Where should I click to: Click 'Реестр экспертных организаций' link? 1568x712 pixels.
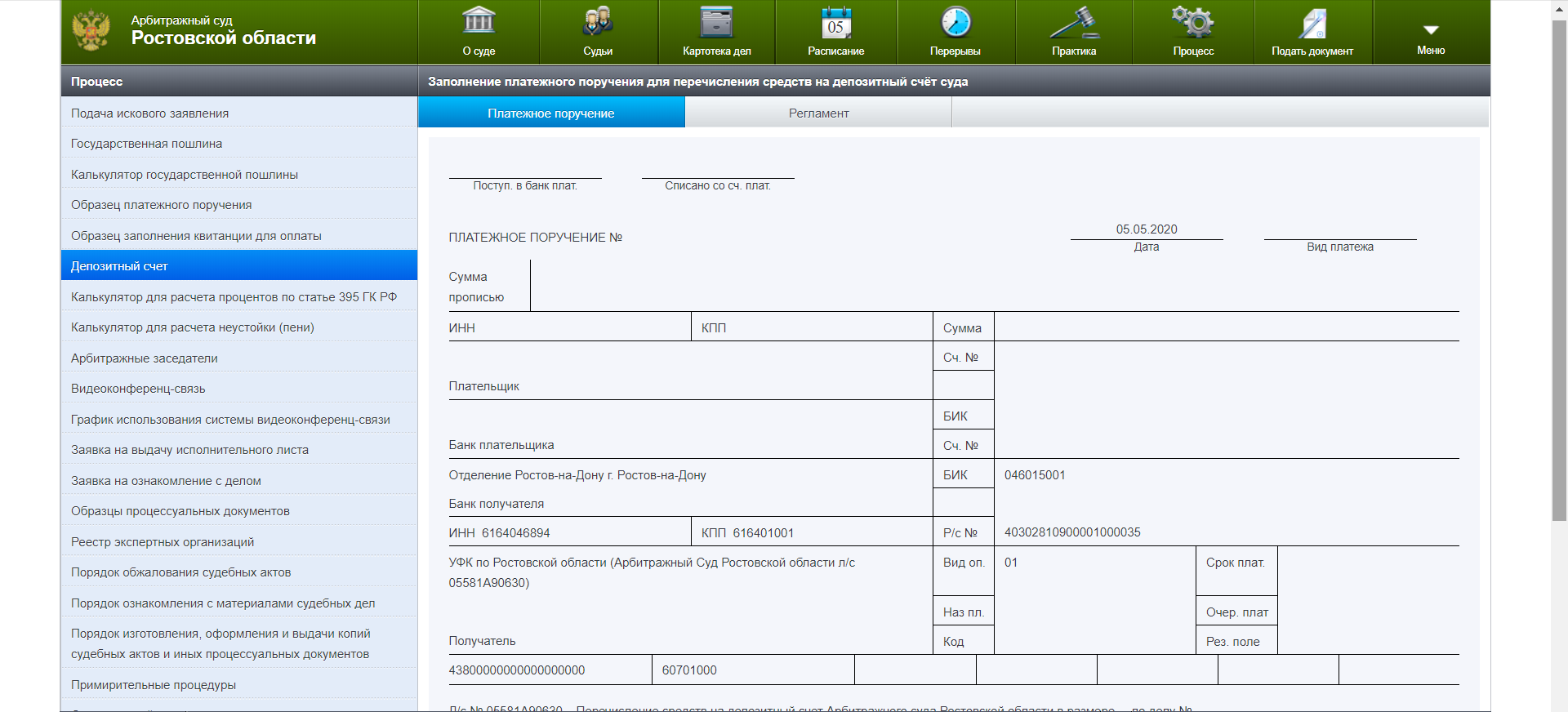(x=163, y=542)
